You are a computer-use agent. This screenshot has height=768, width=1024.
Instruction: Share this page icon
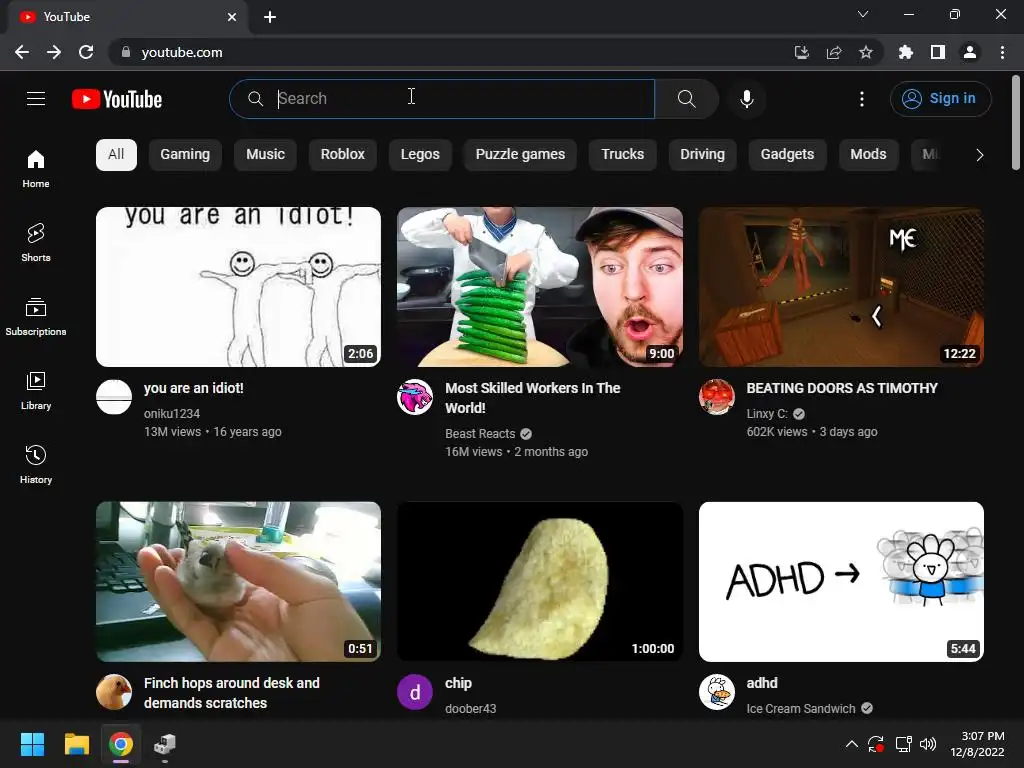tap(834, 52)
